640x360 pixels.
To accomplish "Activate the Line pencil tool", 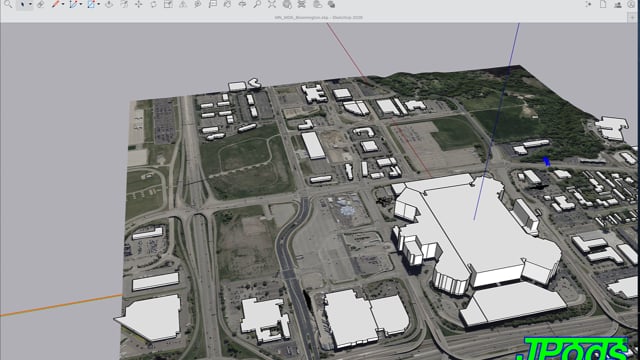I will coord(56,4).
